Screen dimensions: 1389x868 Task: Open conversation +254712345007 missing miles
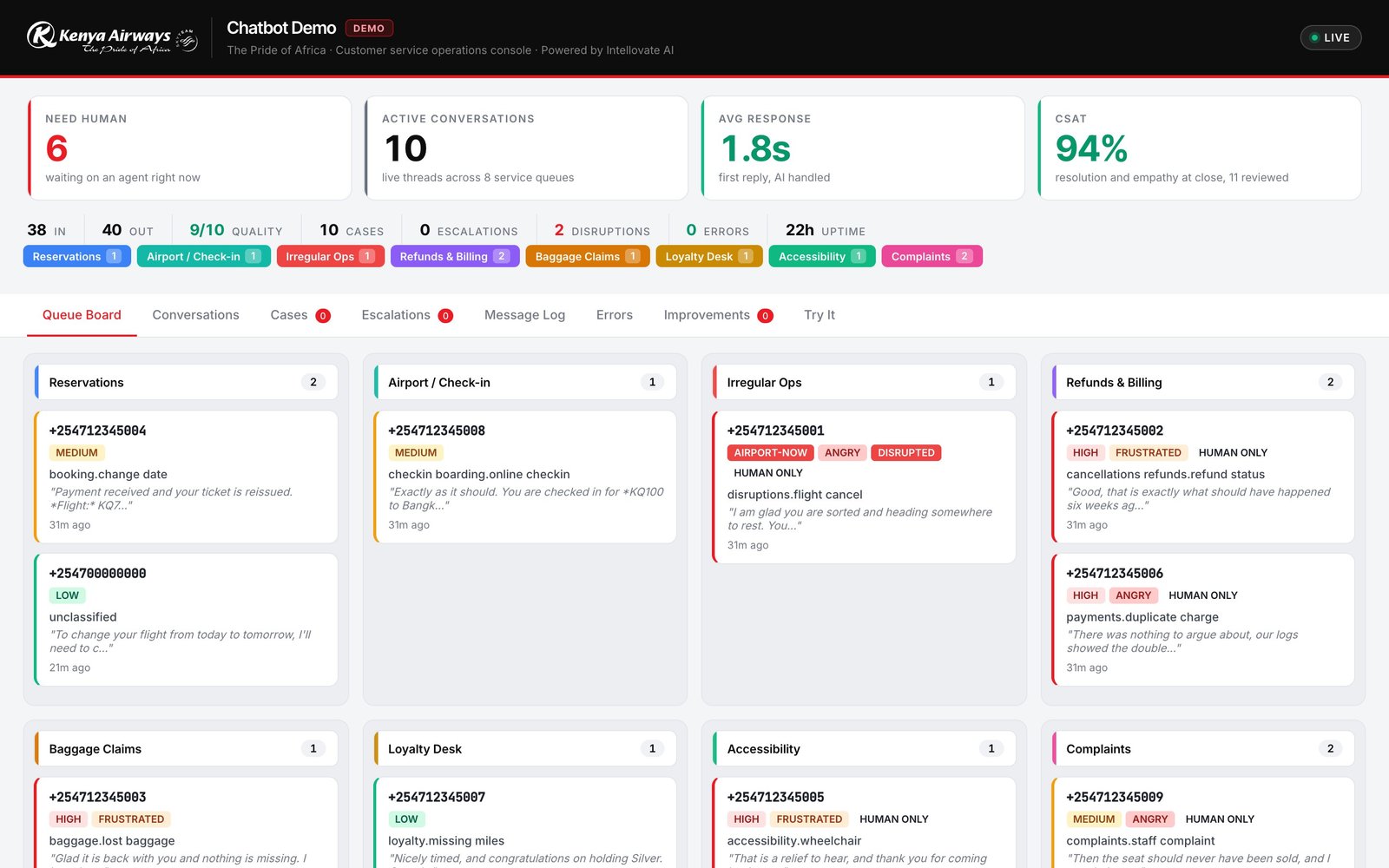pyautogui.click(x=524, y=823)
